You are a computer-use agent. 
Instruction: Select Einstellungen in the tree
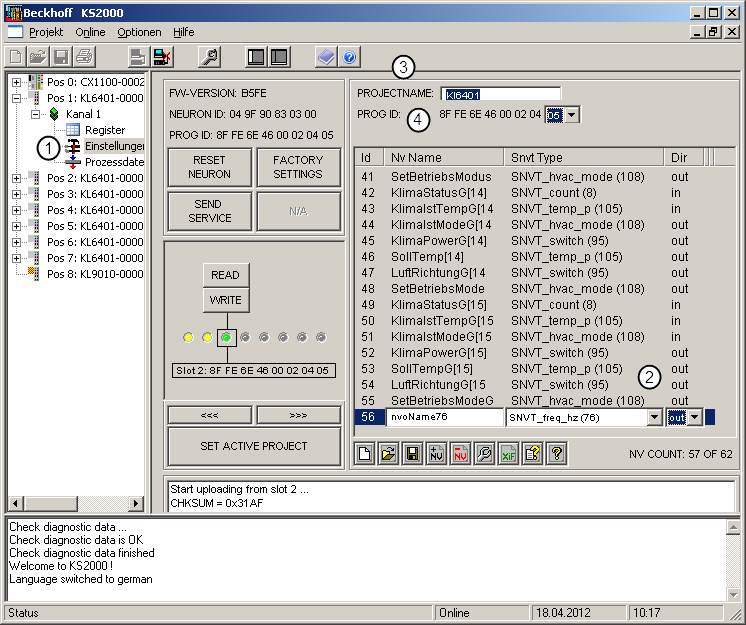coord(114,146)
